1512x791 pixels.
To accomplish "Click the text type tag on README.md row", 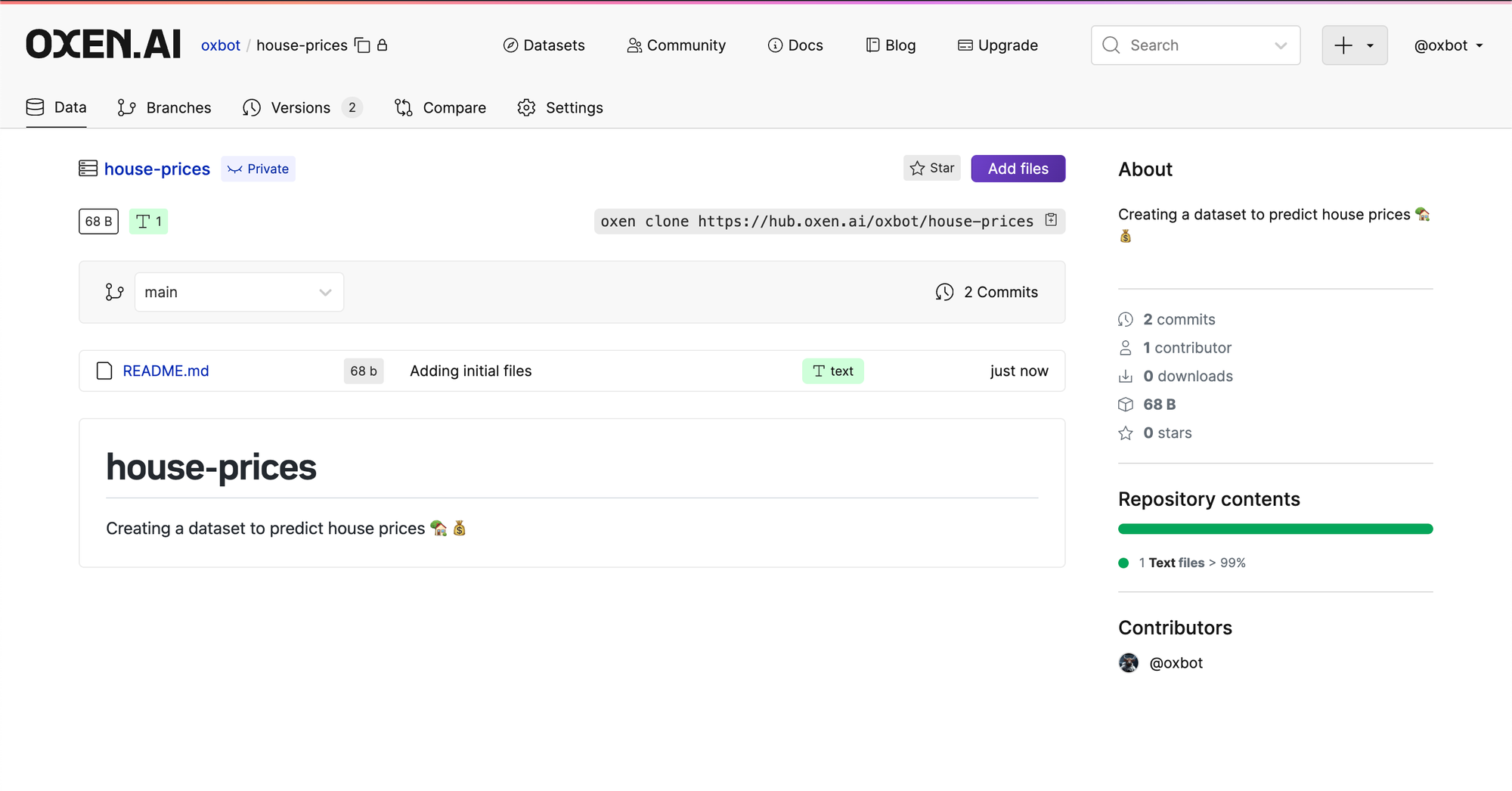I will pyautogui.click(x=833, y=371).
